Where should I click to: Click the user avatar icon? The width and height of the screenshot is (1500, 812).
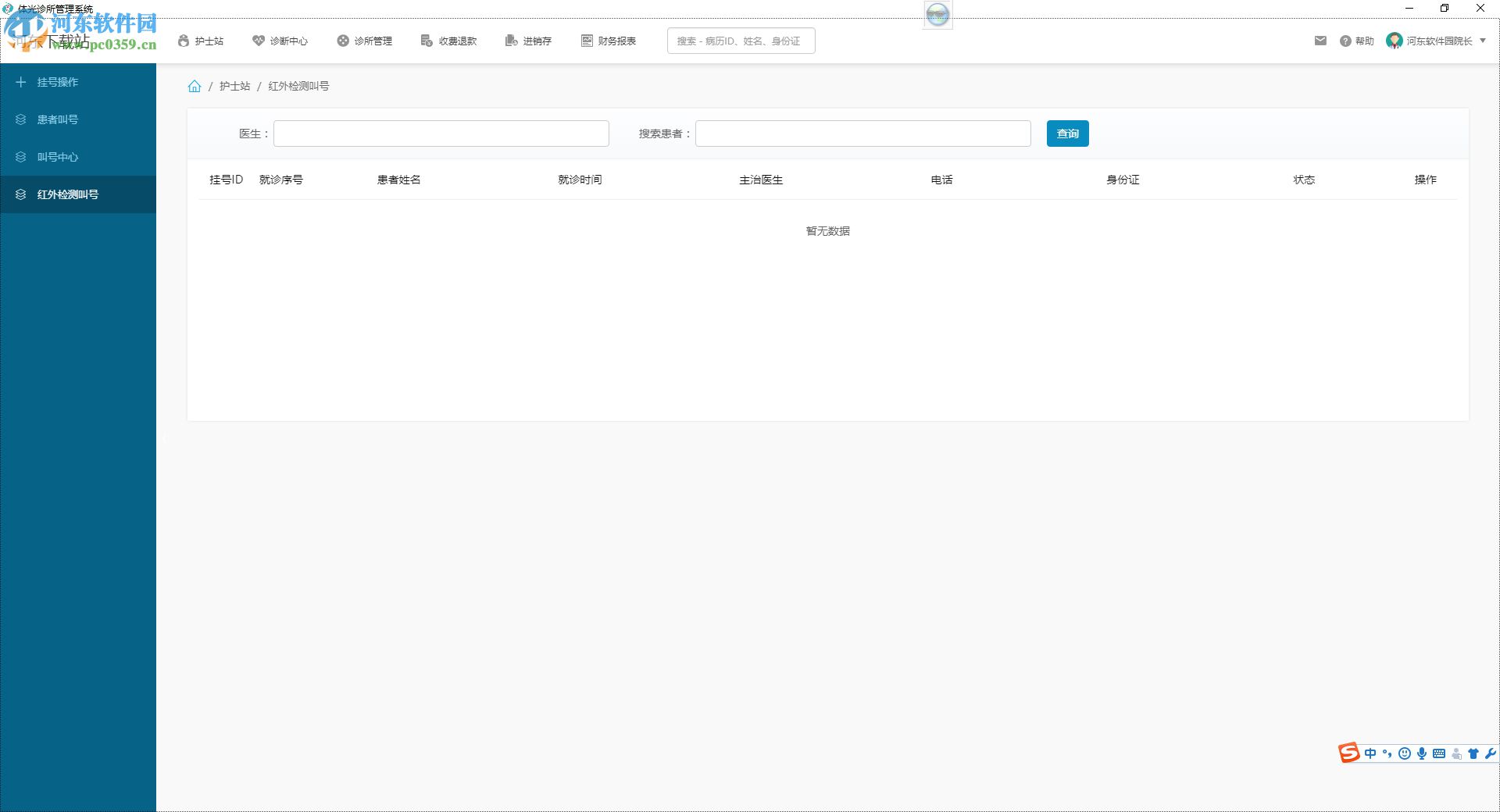(x=1395, y=41)
